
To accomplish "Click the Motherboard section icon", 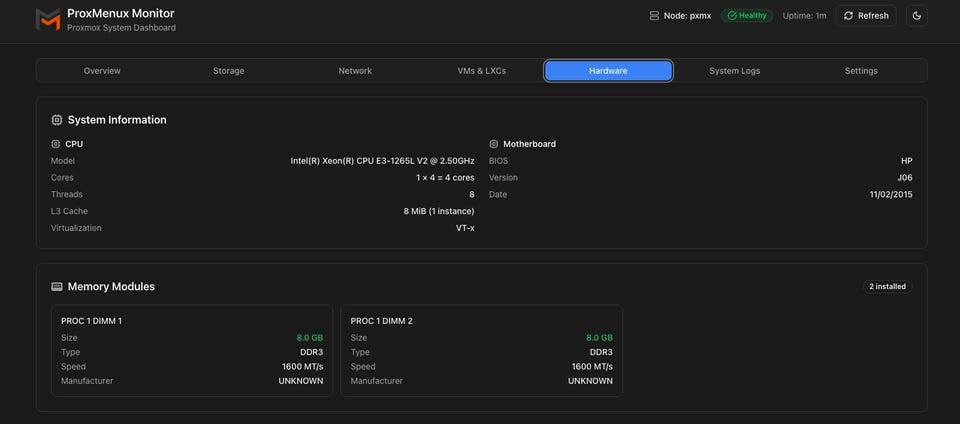I will pos(494,144).
